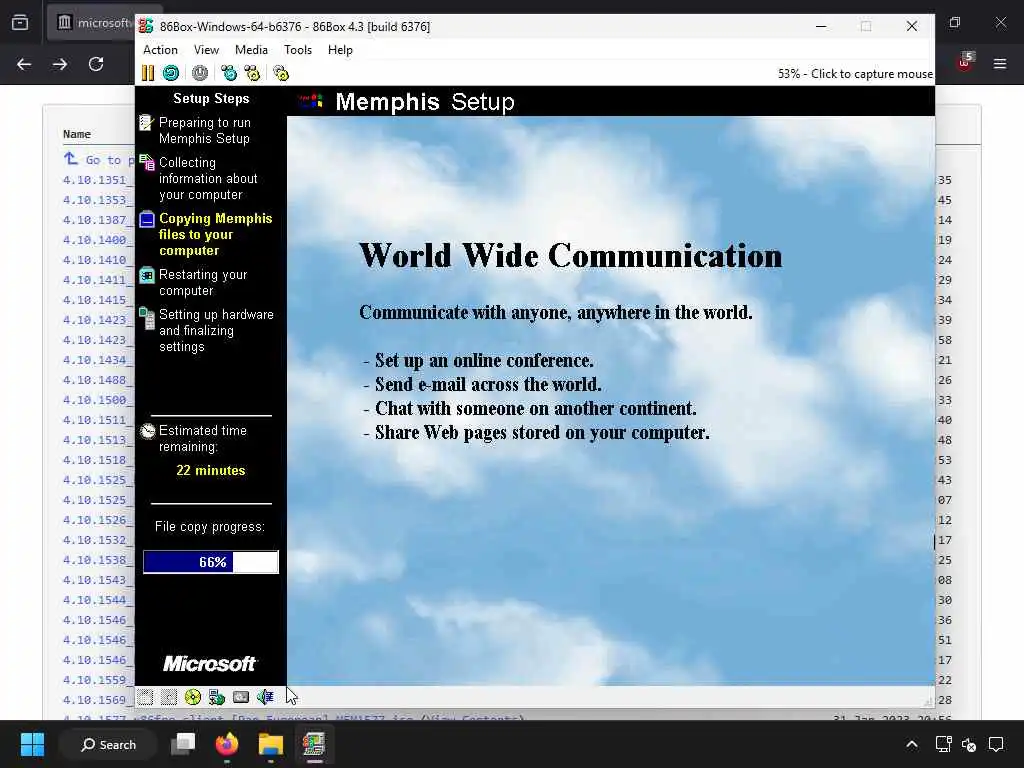Click the Memphis Setup title flag logo
Screen dimensions: 1024x768
click(x=311, y=101)
